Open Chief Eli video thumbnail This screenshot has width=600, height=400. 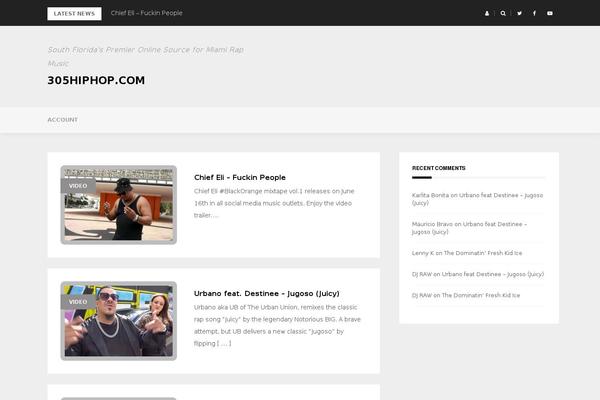pyautogui.click(x=119, y=205)
